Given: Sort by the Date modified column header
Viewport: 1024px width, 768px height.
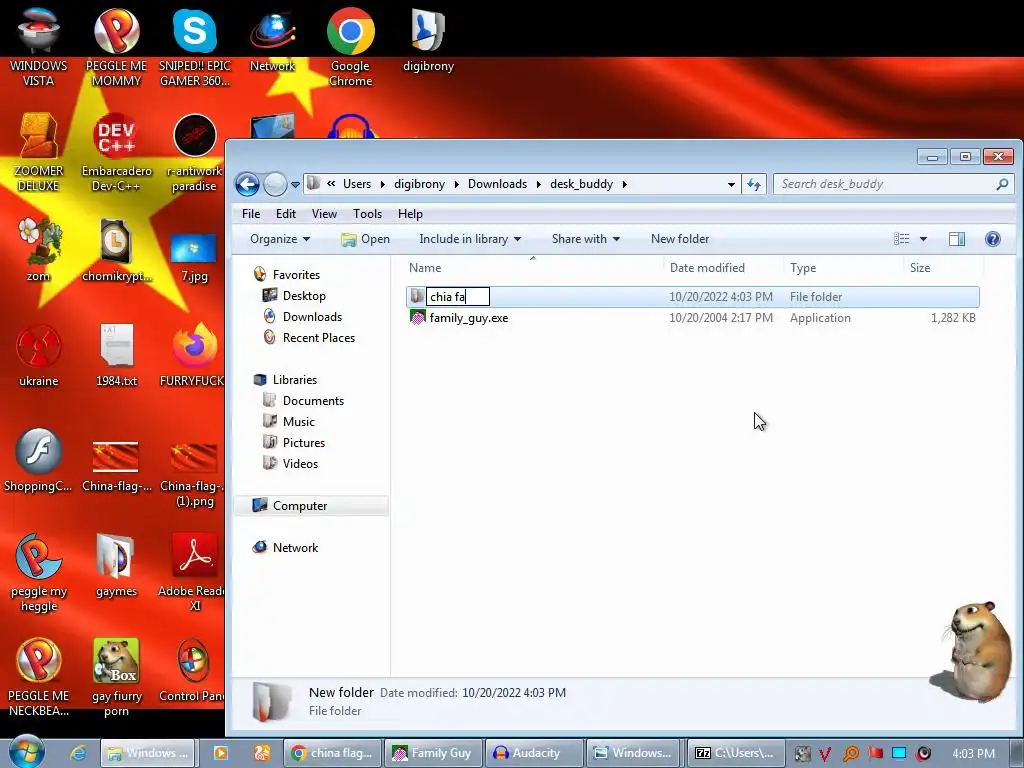Looking at the screenshot, I should 724,268.
